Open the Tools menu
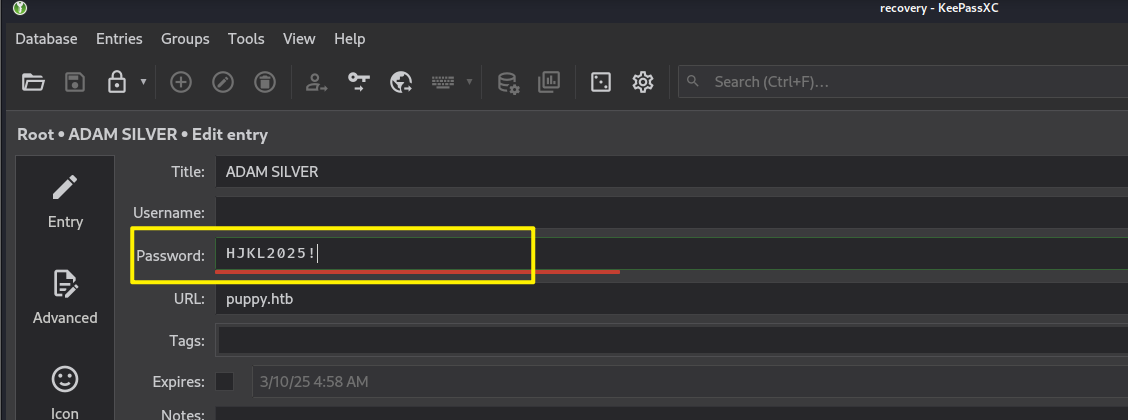 click(246, 39)
